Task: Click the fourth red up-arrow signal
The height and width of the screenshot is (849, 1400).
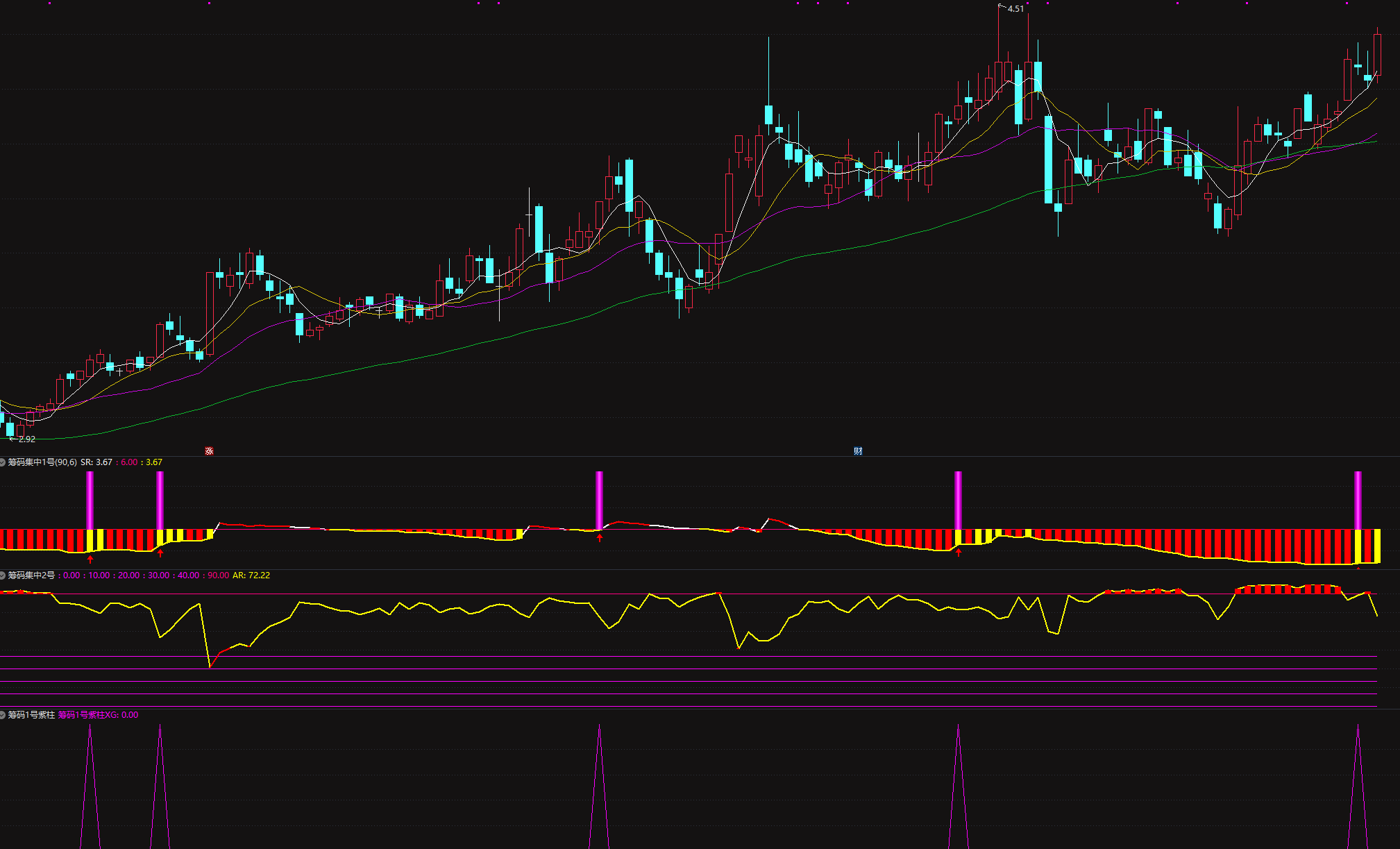Action: (x=959, y=553)
